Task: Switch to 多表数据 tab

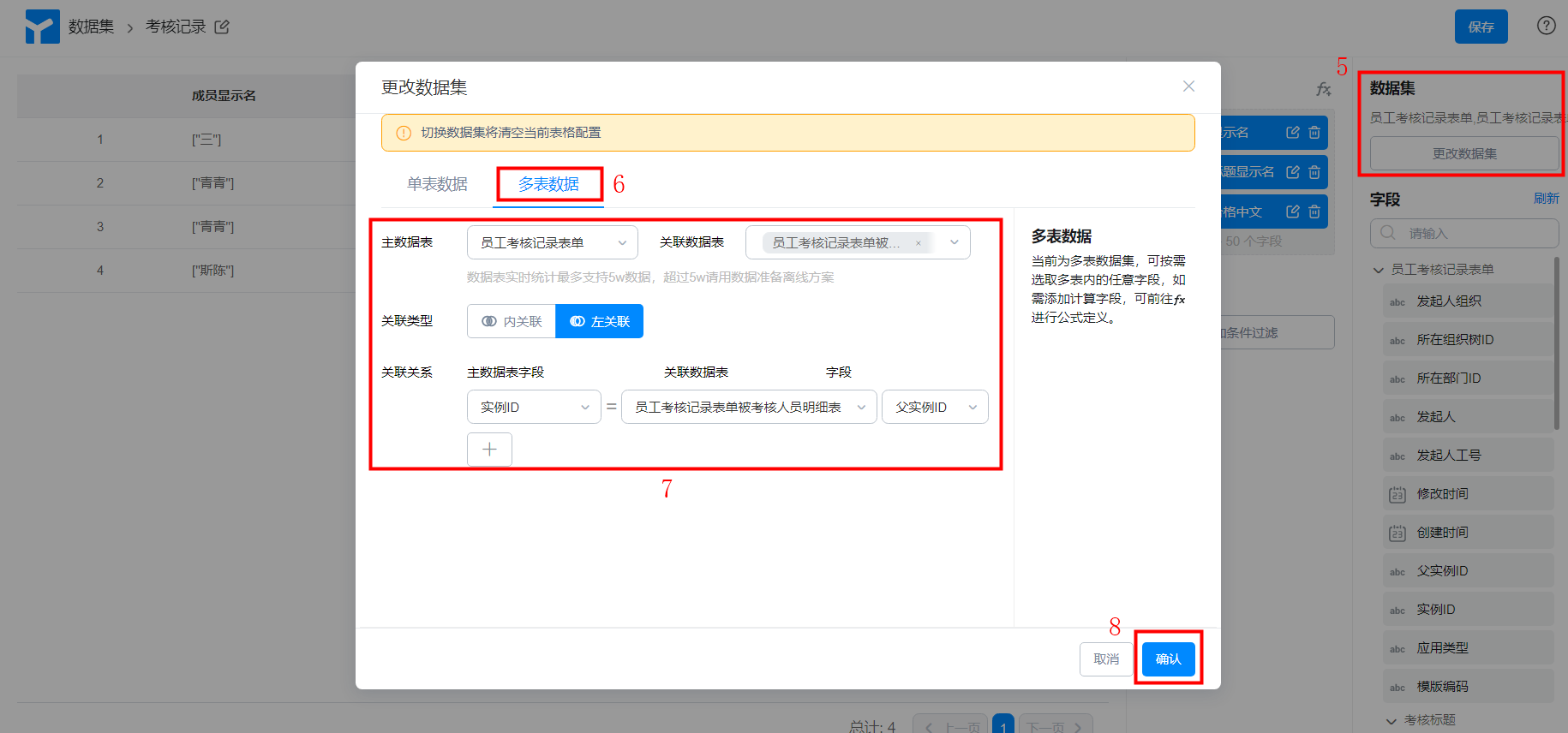Action: point(548,184)
